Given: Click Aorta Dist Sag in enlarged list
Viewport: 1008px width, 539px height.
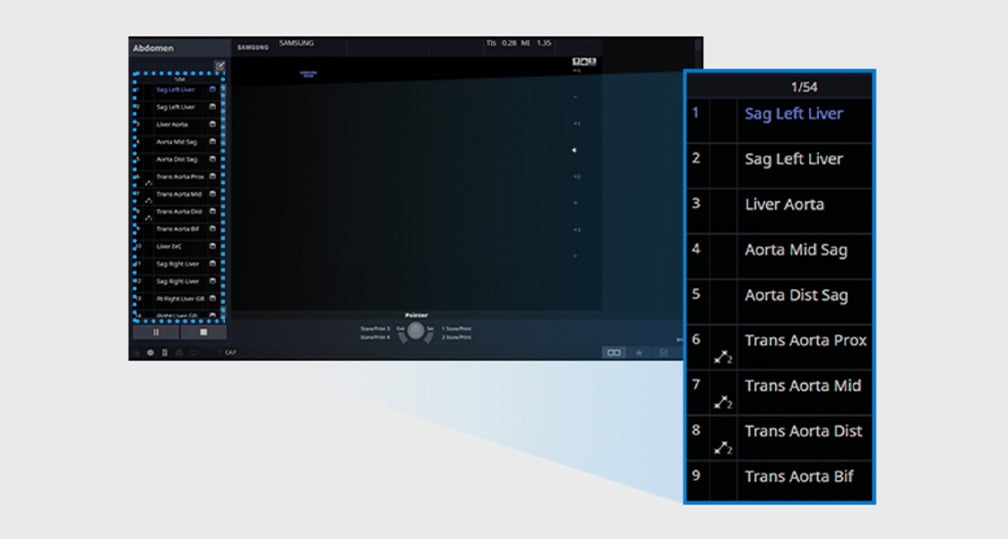Looking at the screenshot, I should 795,295.
